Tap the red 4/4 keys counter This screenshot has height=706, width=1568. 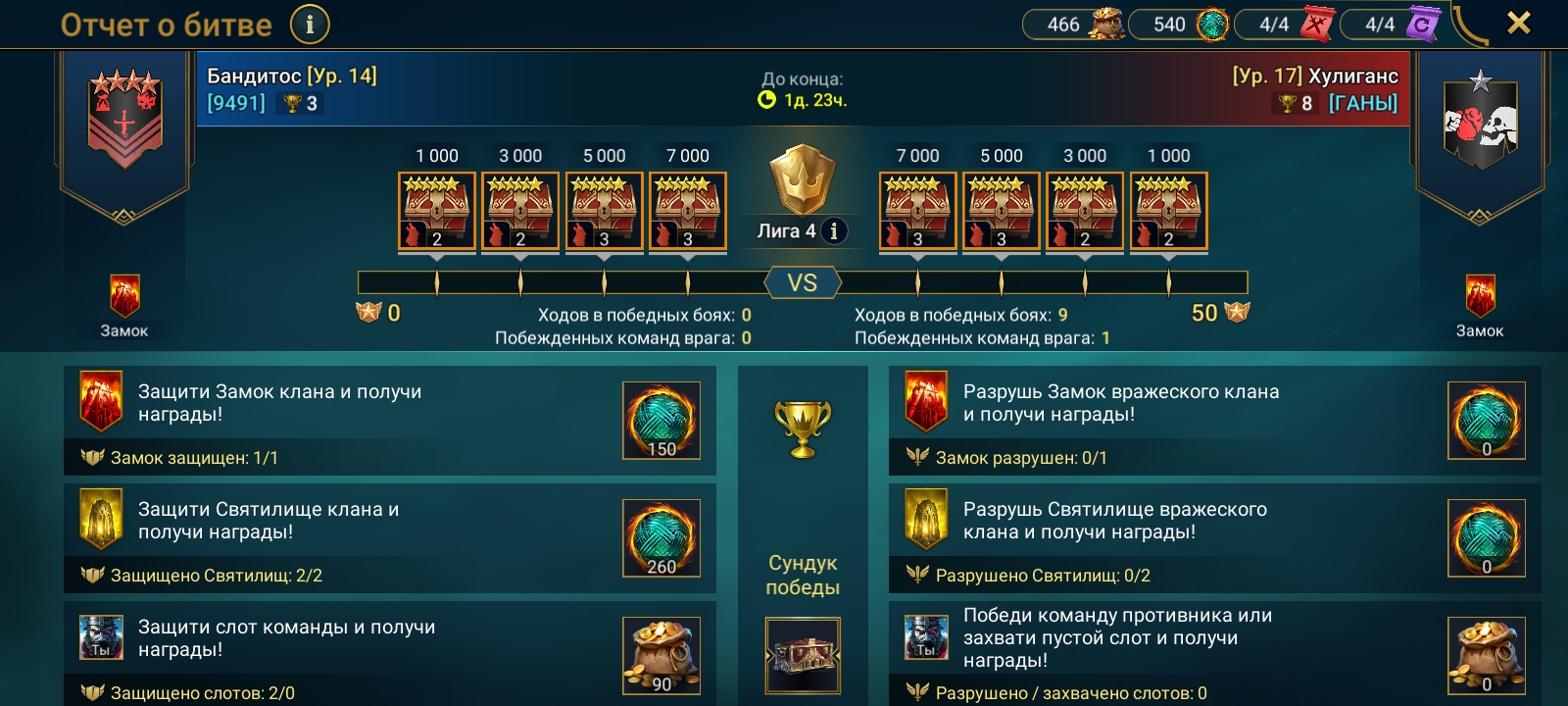[1286, 24]
